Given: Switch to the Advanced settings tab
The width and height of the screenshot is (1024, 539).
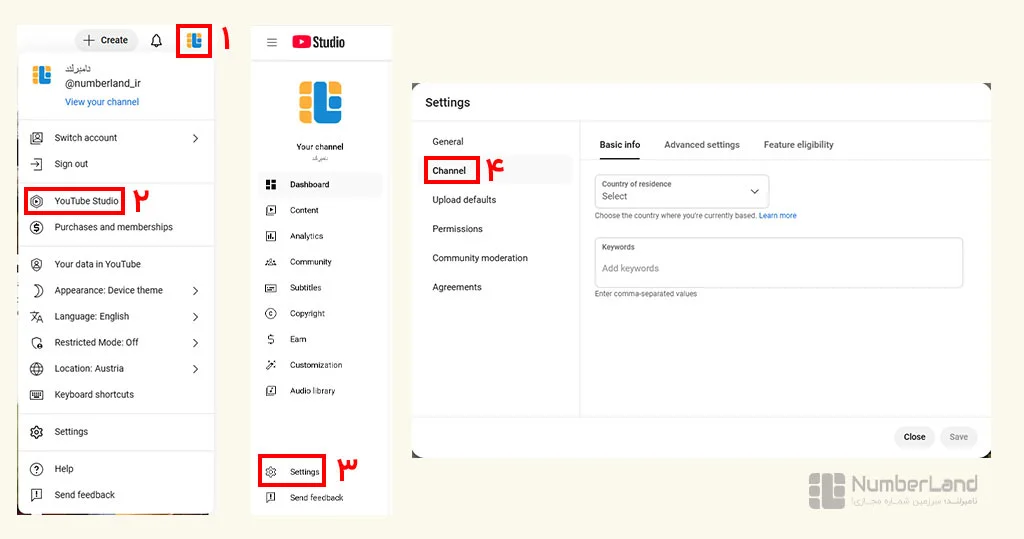Looking at the screenshot, I should pyautogui.click(x=702, y=145).
